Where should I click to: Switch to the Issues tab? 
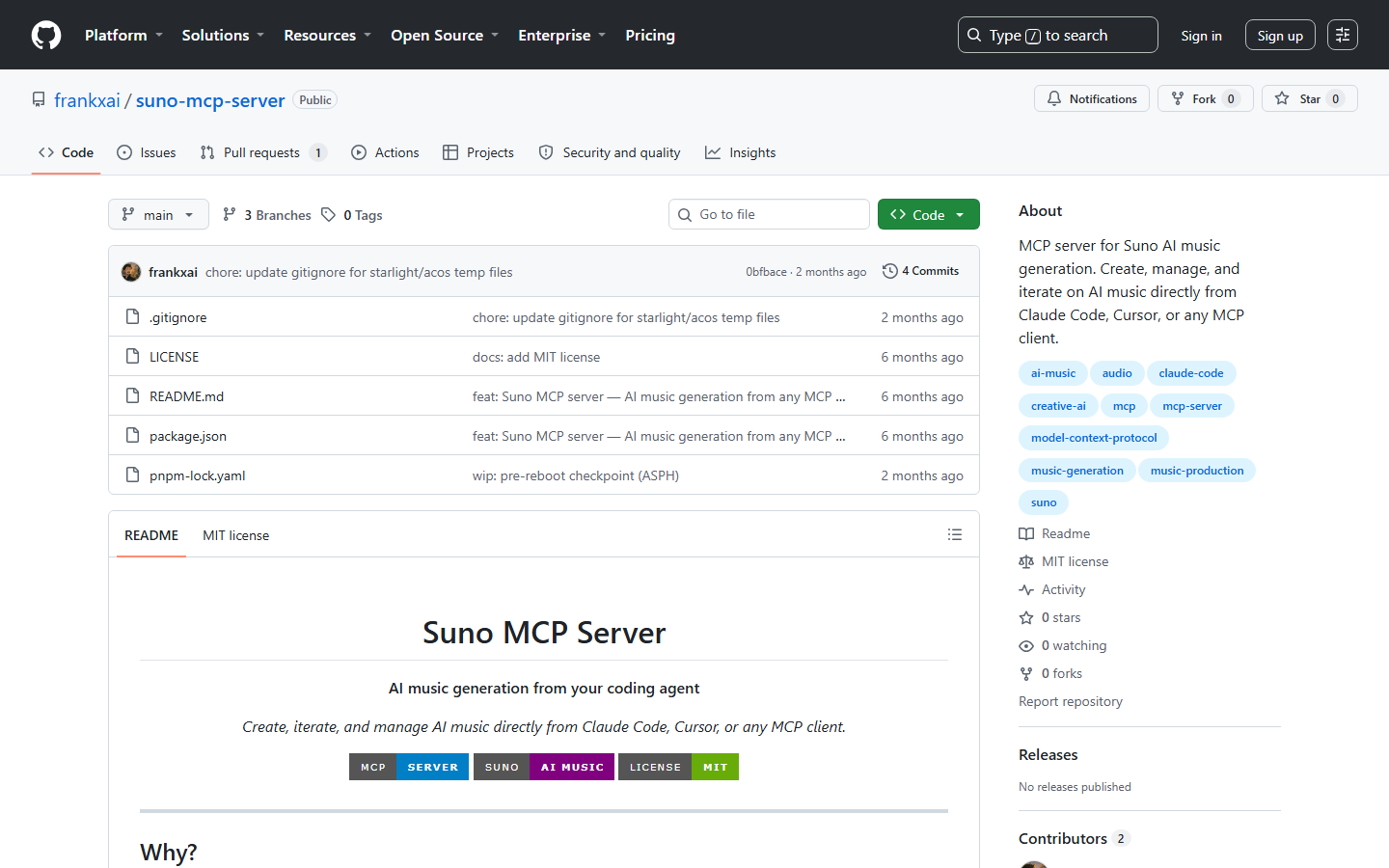147,152
